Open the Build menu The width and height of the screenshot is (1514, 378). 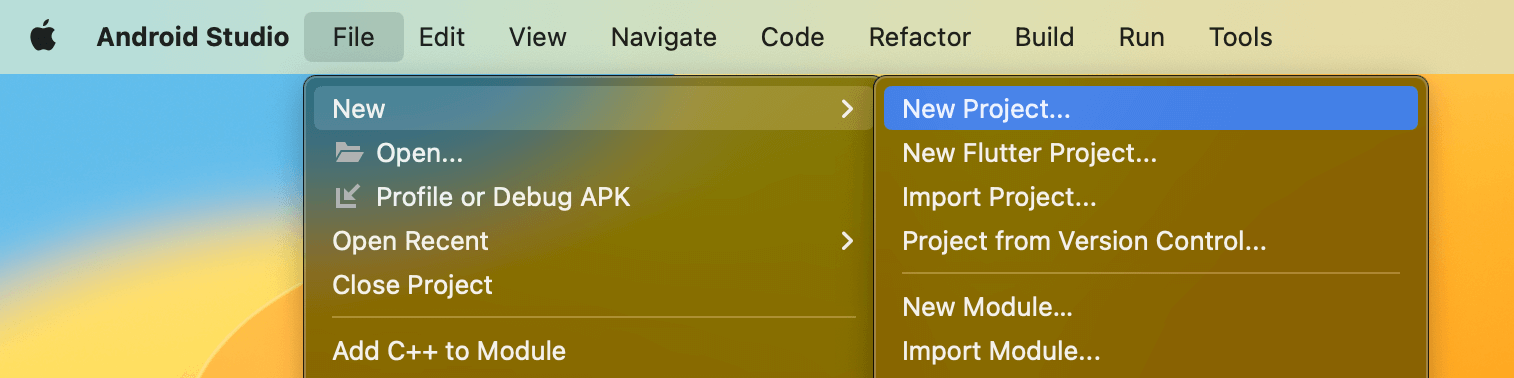1045,37
